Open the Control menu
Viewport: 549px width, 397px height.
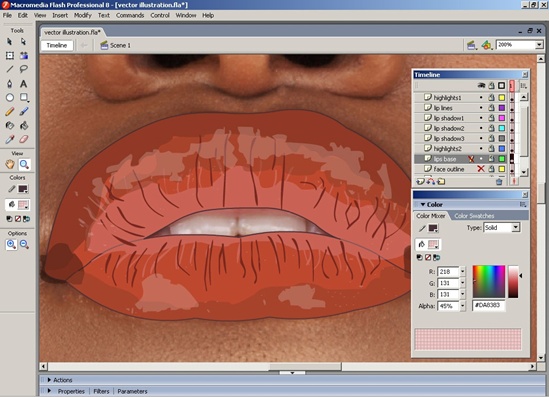click(x=160, y=15)
